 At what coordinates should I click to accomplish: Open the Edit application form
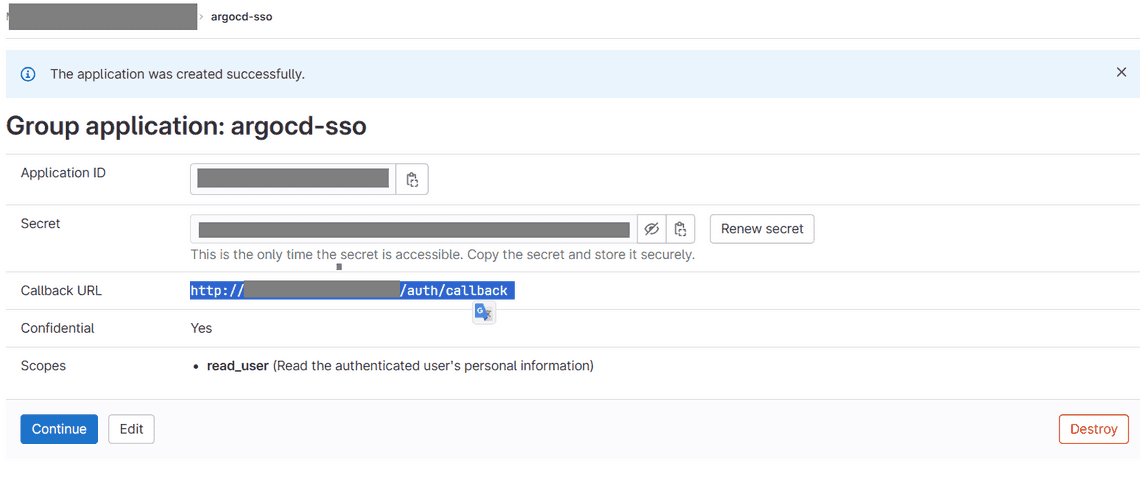tap(131, 429)
